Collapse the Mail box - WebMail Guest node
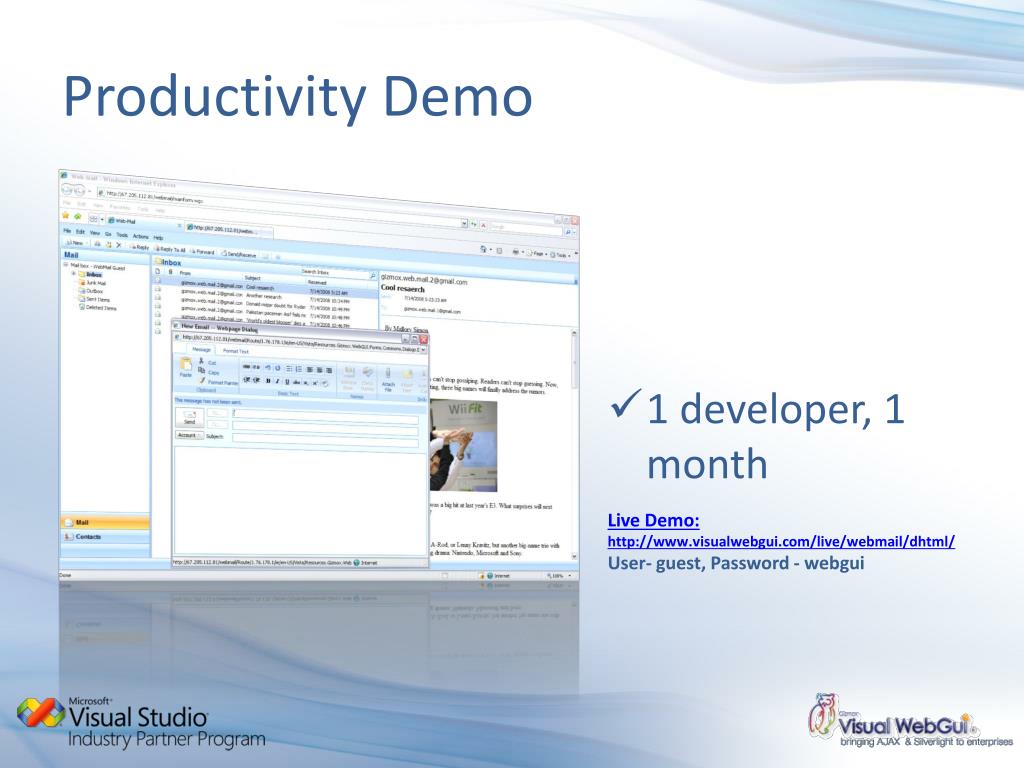The width and height of the screenshot is (1024, 768). (66, 266)
